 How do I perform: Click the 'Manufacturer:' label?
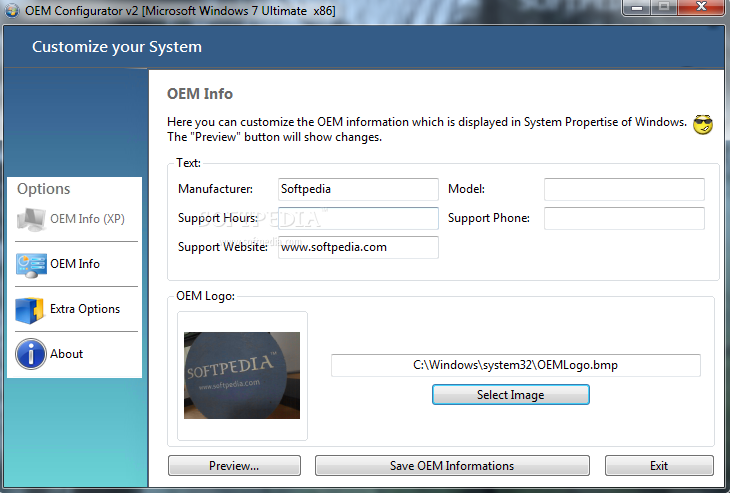click(x=216, y=189)
